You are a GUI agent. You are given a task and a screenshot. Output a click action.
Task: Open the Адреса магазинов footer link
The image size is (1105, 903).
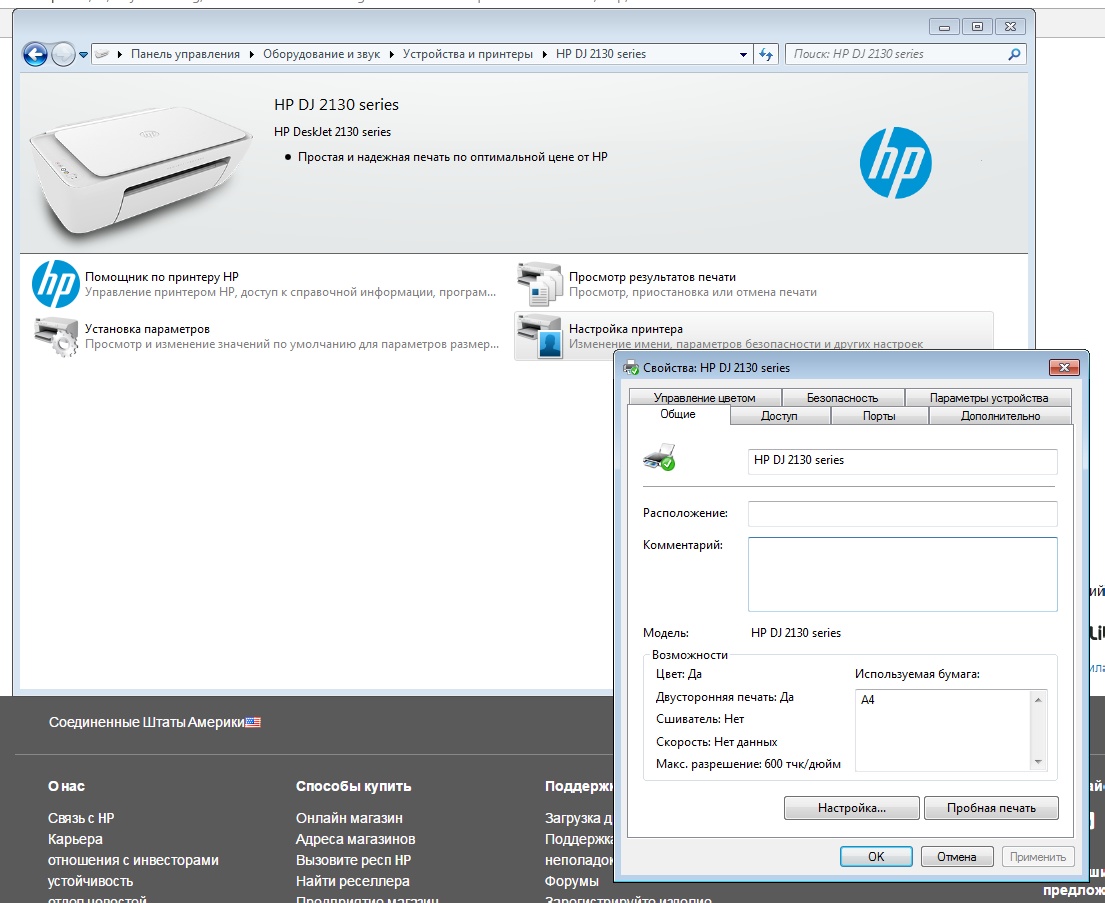coord(356,840)
